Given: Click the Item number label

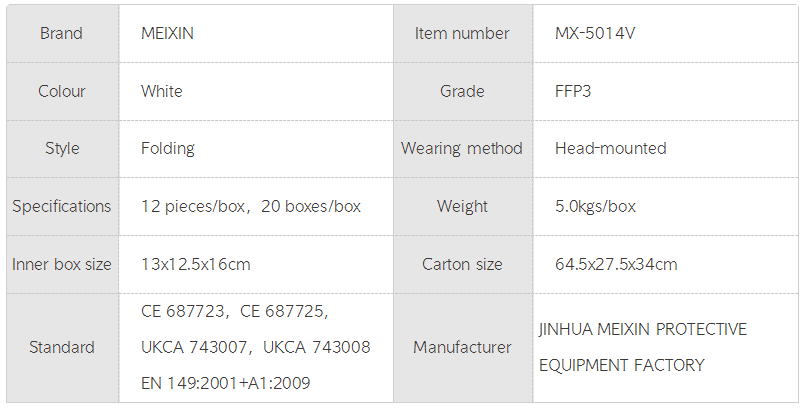Looking at the screenshot, I should (462, 33).
